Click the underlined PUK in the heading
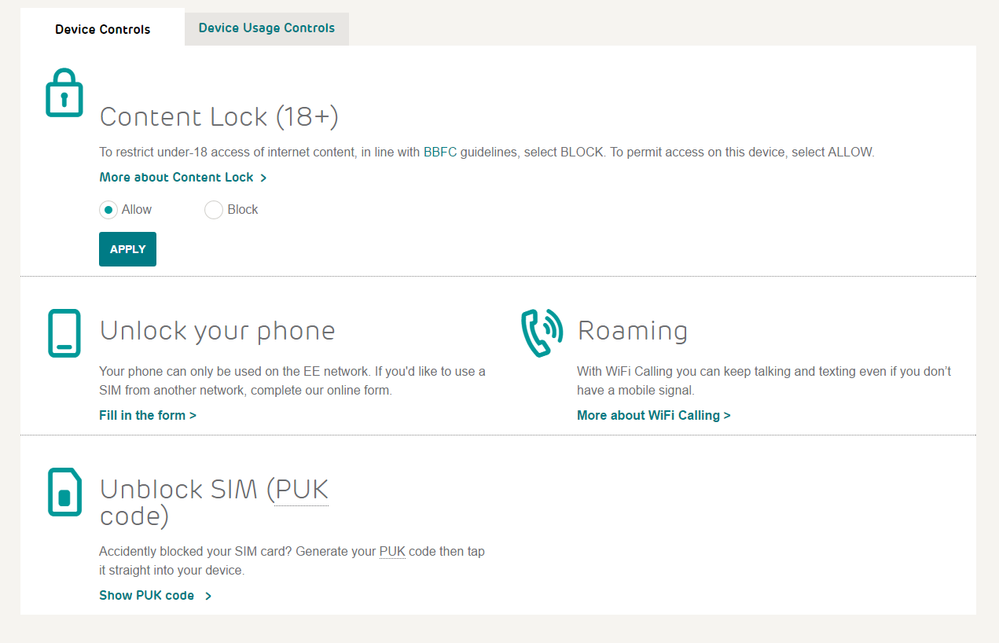The width and height of the screenshot is (999, 643). [302, 490]
